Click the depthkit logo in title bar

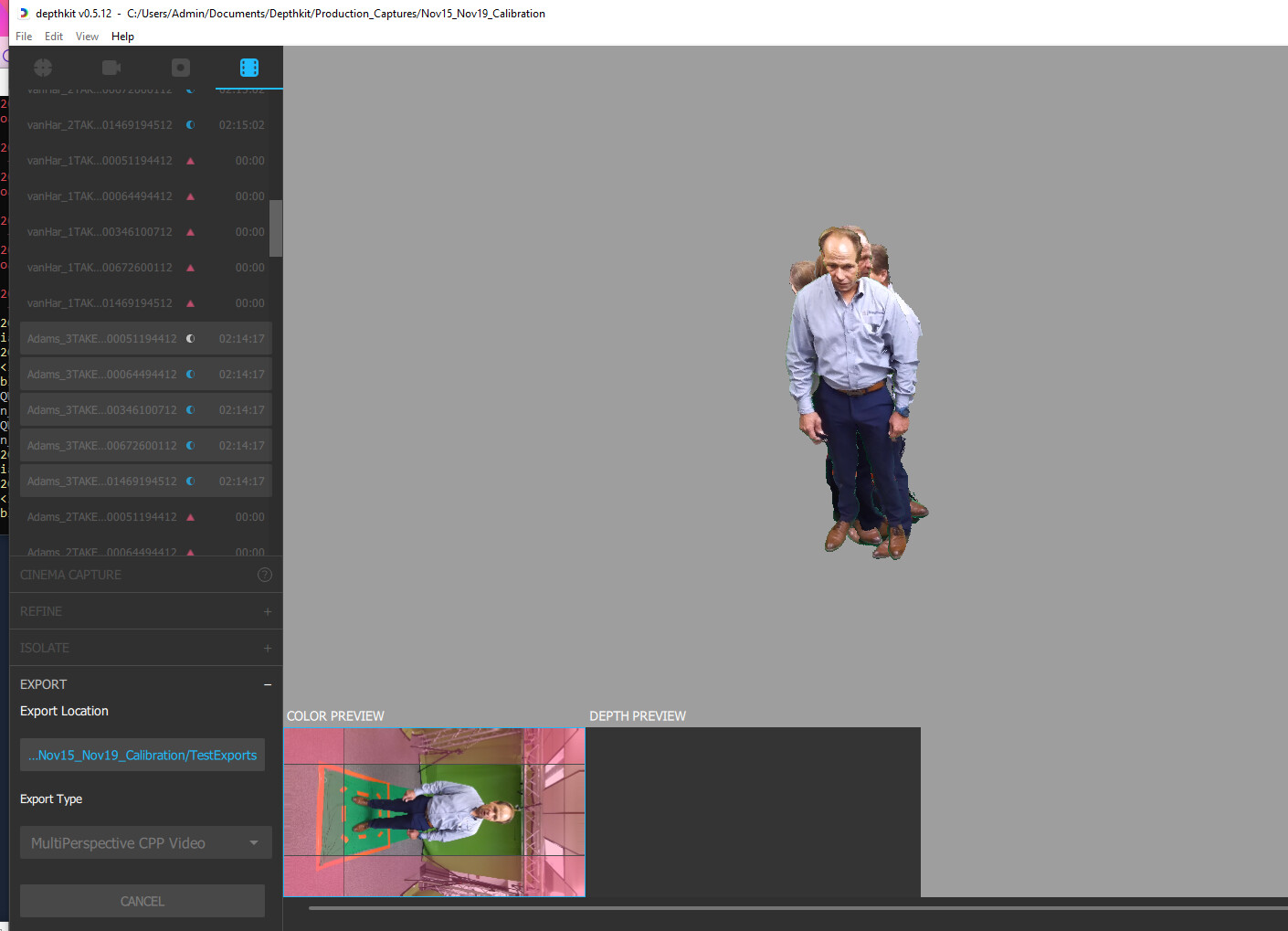pyautogui.click(x=24, y=14)
